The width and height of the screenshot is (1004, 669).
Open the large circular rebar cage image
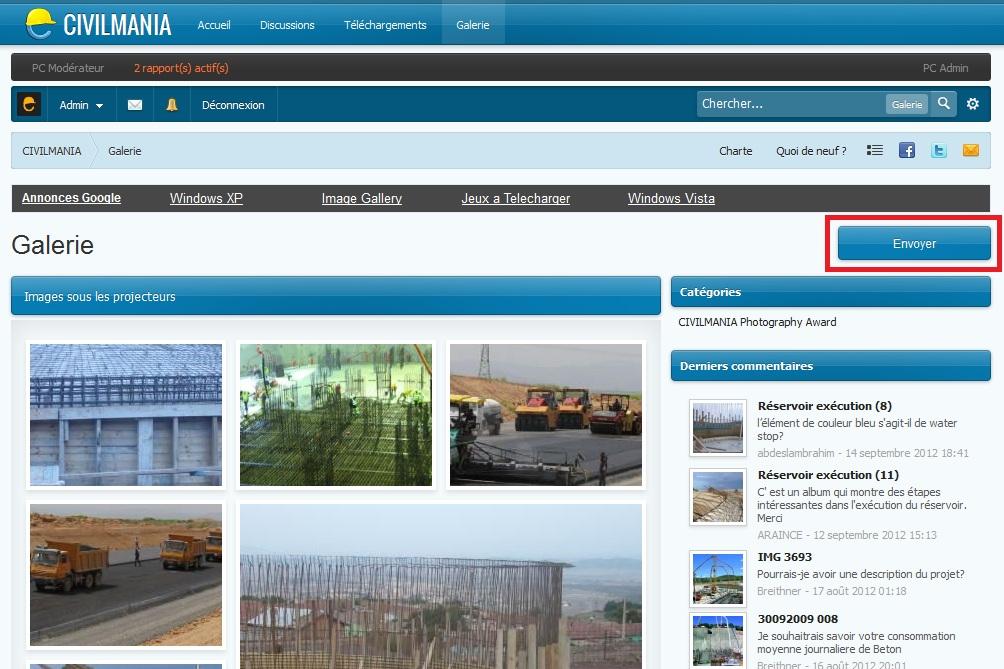click(441, 586)
